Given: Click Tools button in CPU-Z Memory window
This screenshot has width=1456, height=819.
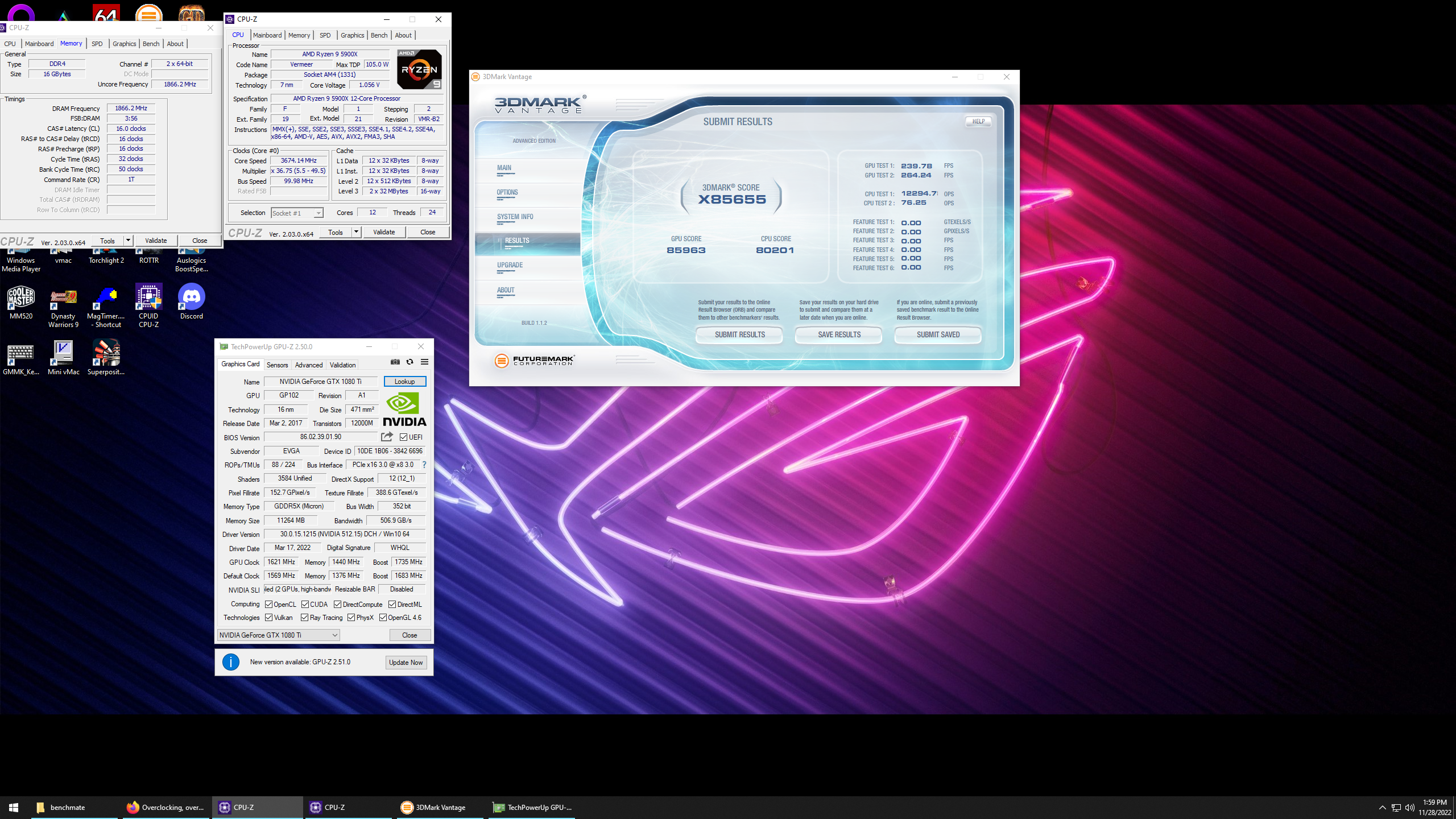Looking at the screenshot, I should pyautogui.click(x=107, y=241).
